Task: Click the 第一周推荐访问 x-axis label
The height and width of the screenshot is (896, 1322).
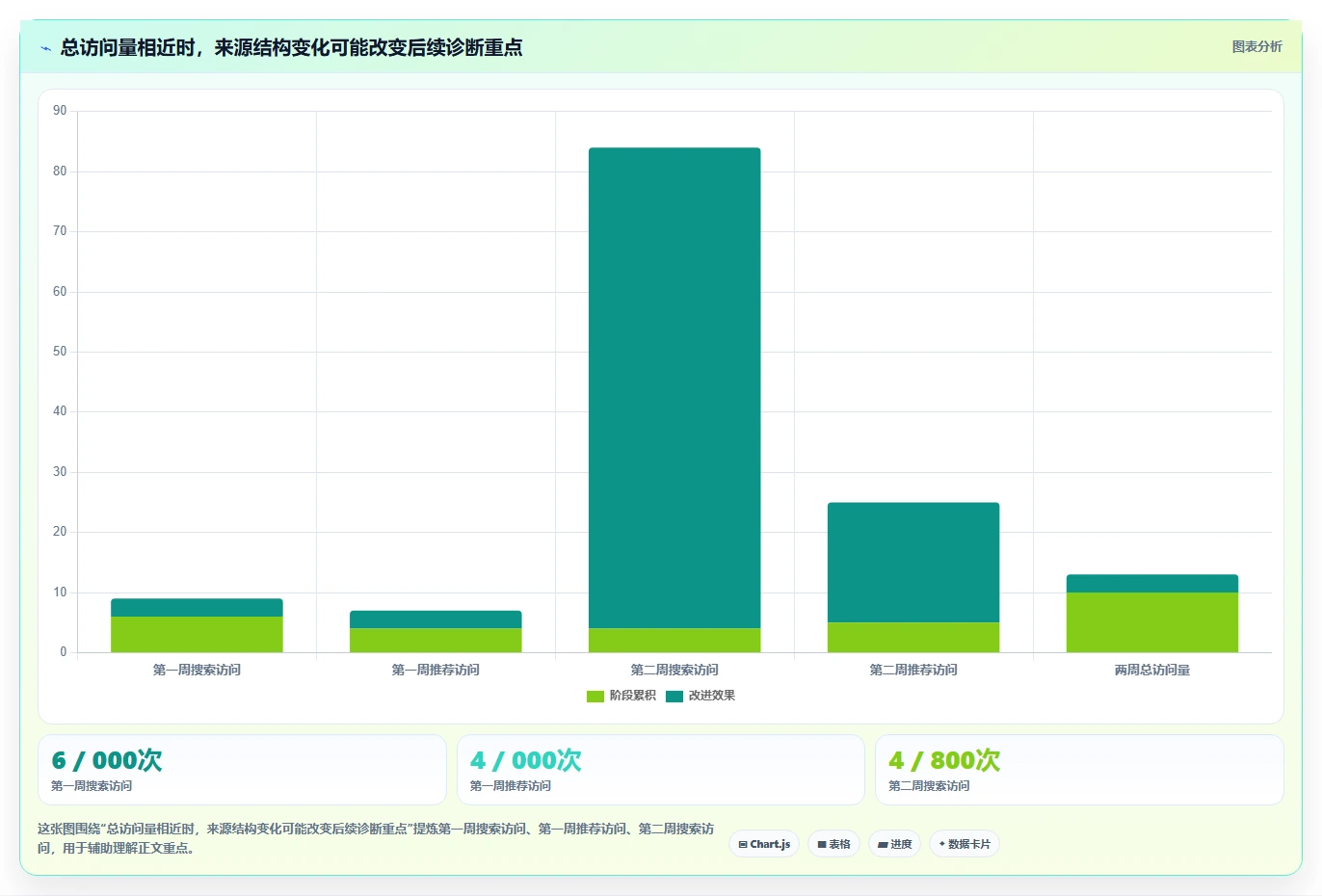Action: click(x=436, y=670)
